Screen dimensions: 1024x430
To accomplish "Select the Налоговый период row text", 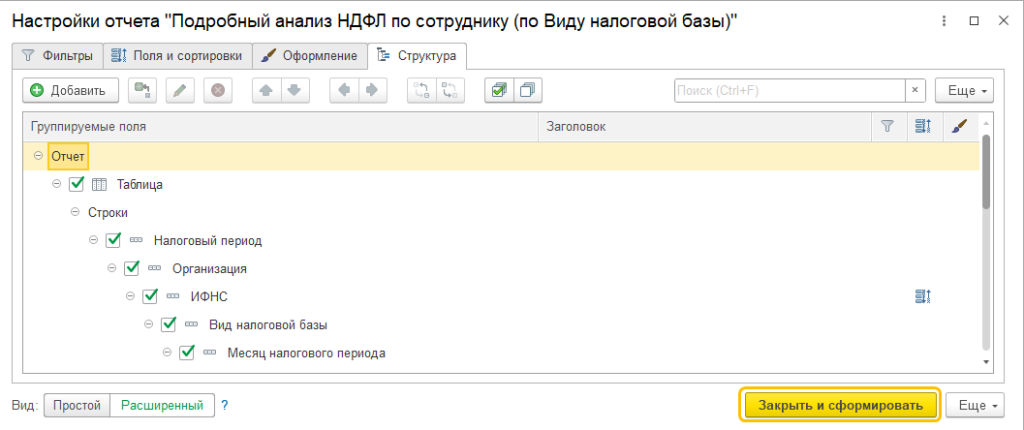I will tap(208, 240).
